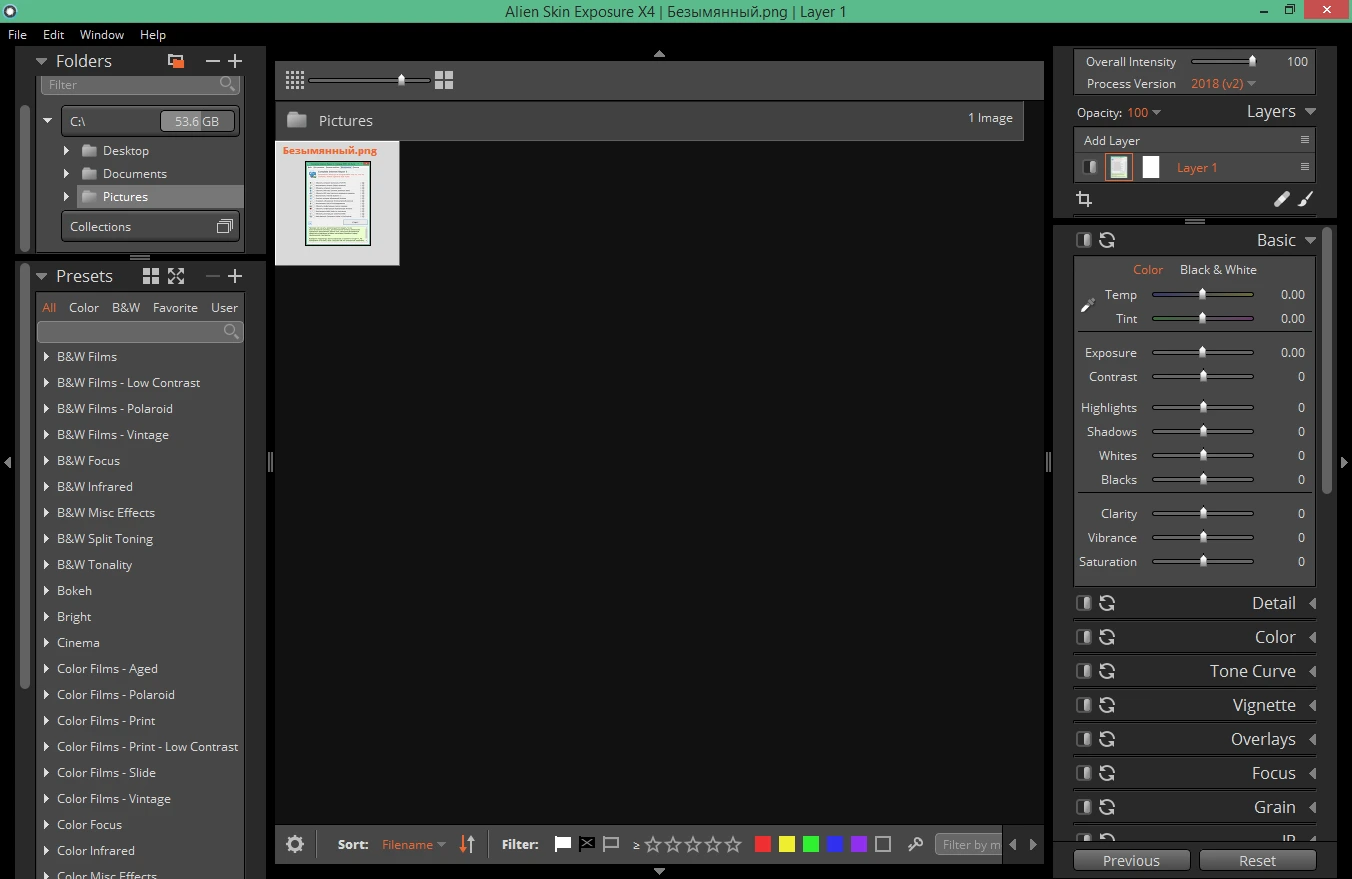The image size is (1352, 879).
Task: Open the Edit menu
Action: (53, 35)
